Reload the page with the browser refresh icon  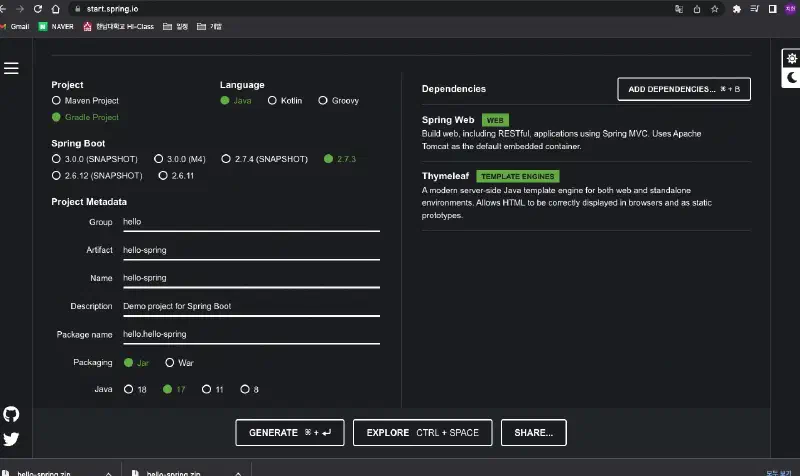pos(38,8)
